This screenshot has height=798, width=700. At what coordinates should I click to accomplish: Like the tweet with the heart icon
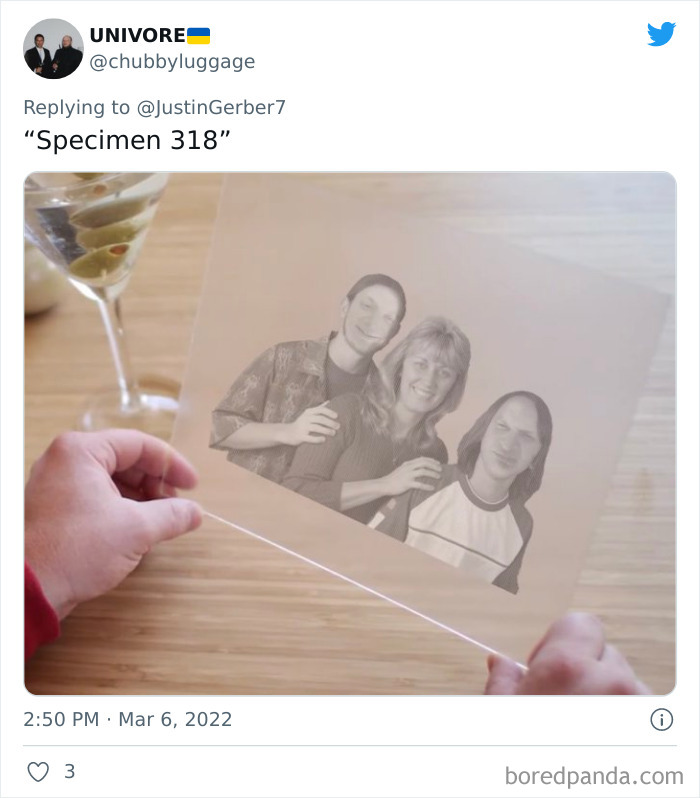37,772
